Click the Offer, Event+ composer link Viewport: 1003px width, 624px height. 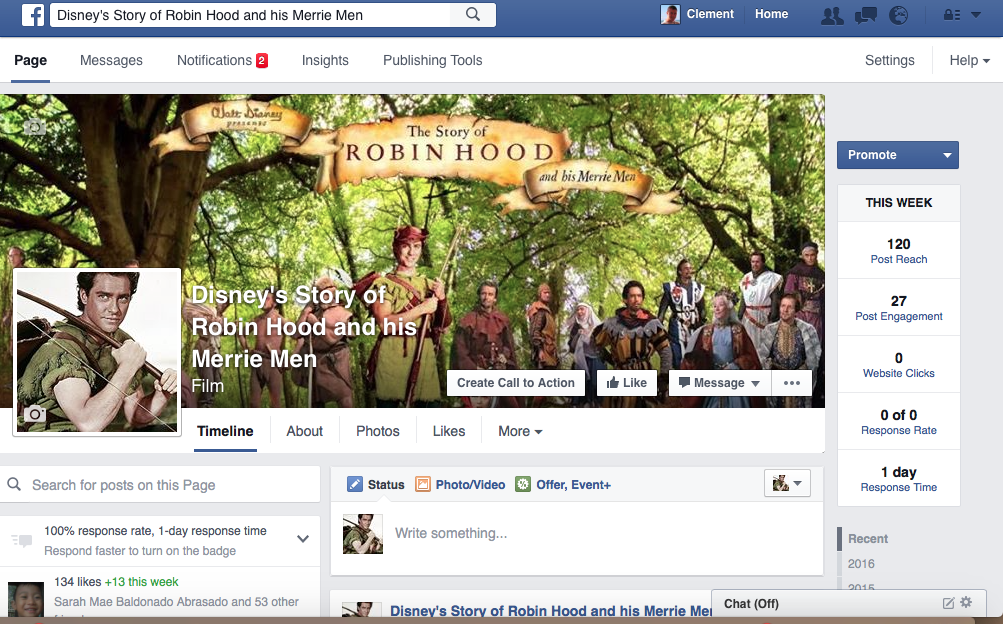tap(573, 485)
